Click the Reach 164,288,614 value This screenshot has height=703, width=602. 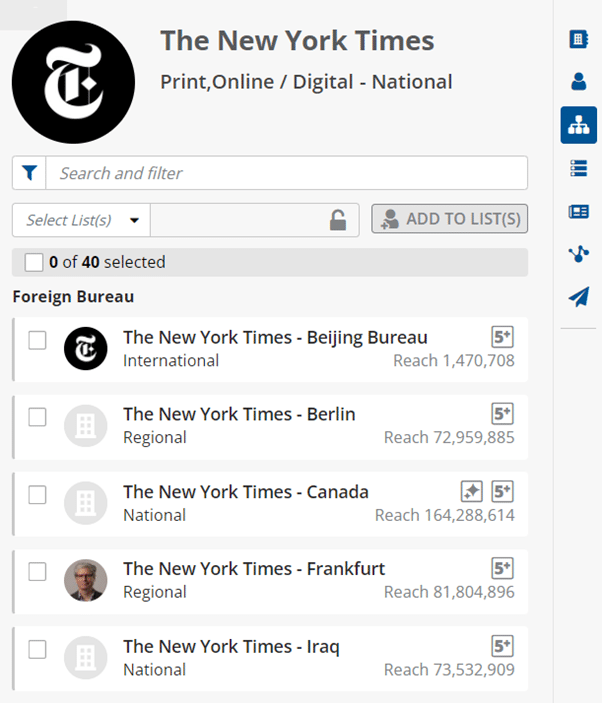(x=445, y=515)
